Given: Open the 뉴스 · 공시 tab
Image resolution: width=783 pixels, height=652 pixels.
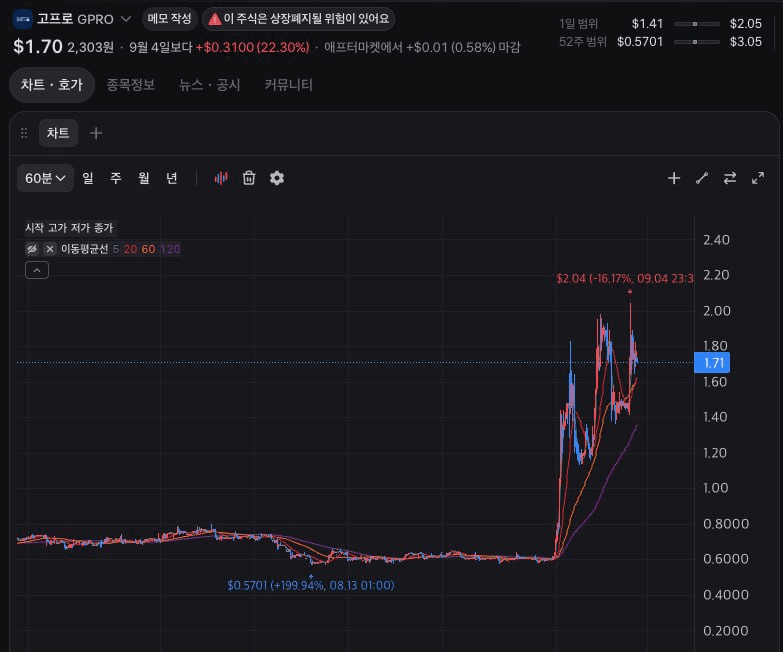Looking at the screenshot, I should pos(210,85).
